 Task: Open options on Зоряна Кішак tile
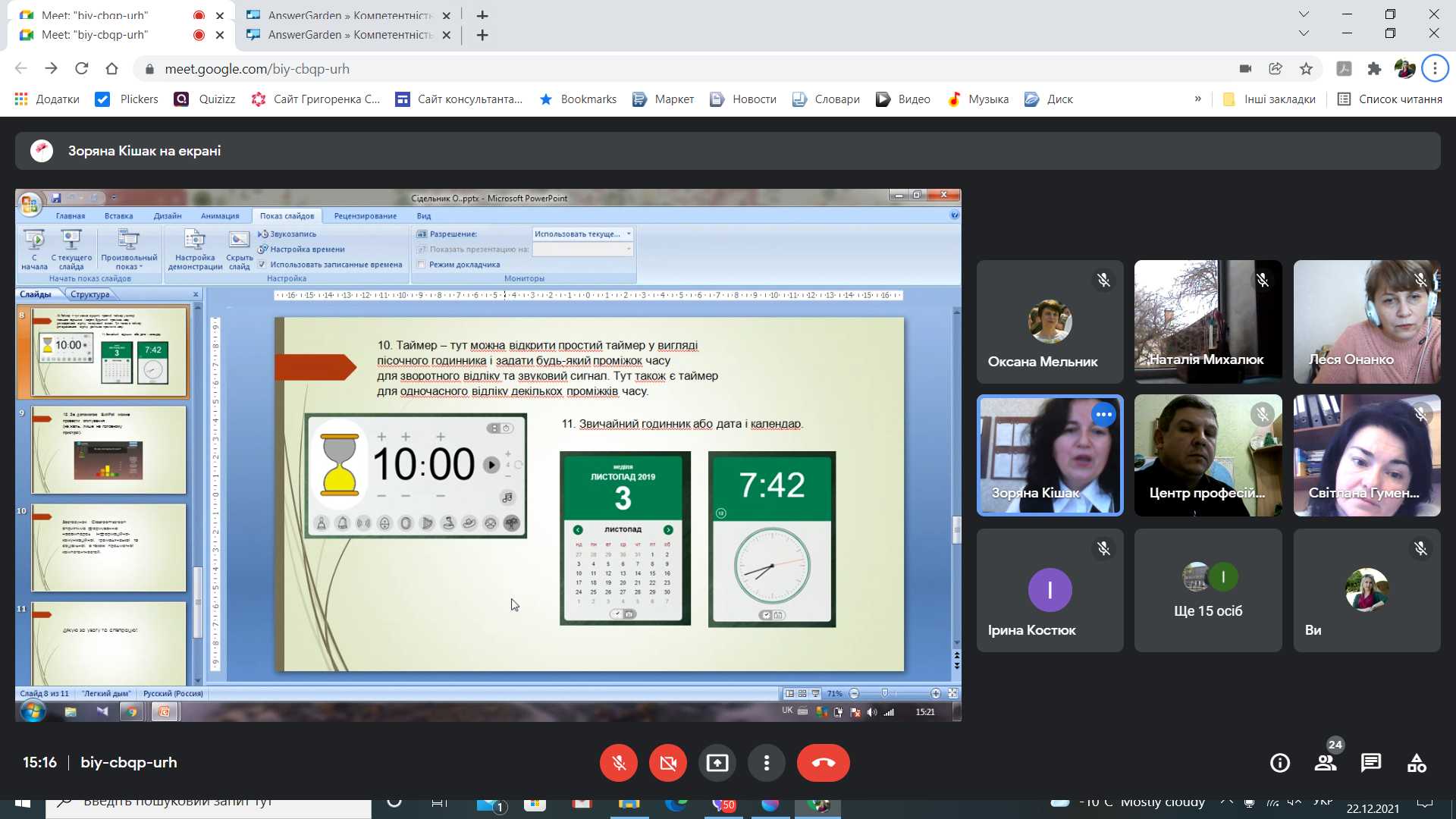[1103, 415]
